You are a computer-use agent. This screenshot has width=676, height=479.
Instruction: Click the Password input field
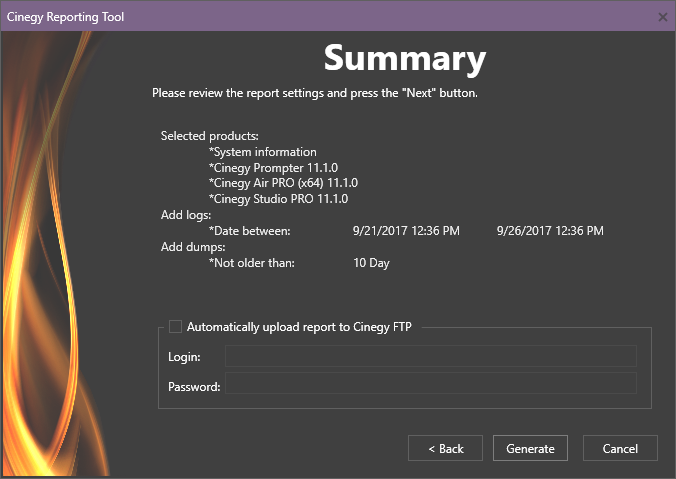431,383
